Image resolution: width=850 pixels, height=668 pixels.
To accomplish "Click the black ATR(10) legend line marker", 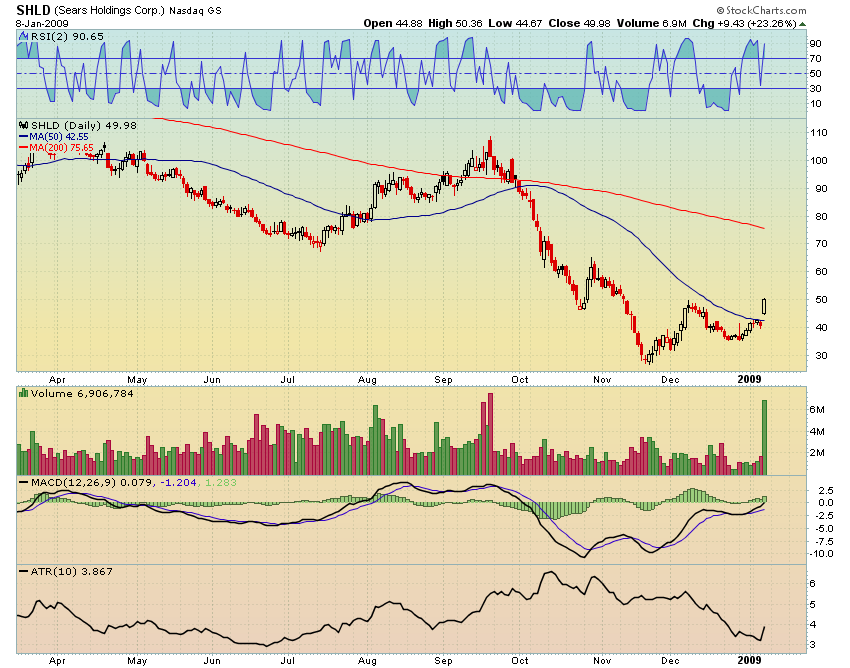I will 23,571.
